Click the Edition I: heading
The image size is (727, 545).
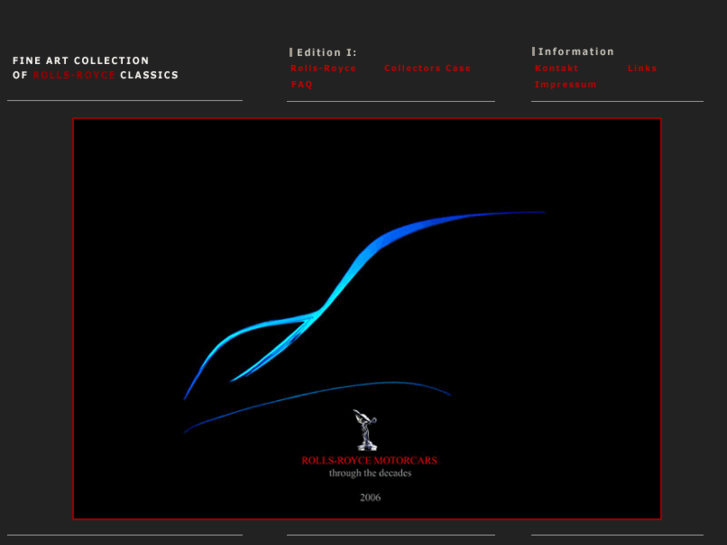tap(326, 52)
